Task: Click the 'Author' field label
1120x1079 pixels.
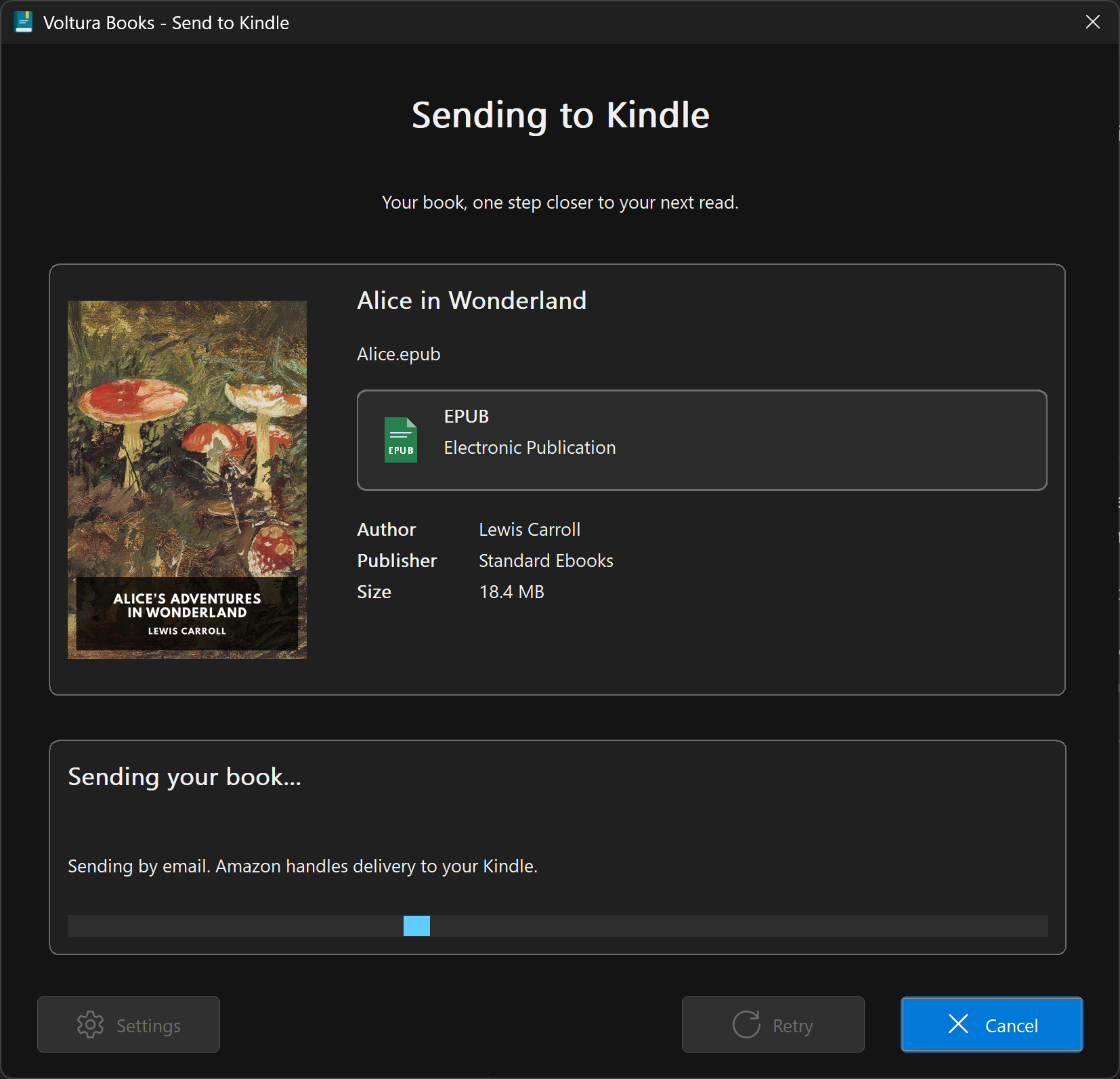Action: [387, 530]
